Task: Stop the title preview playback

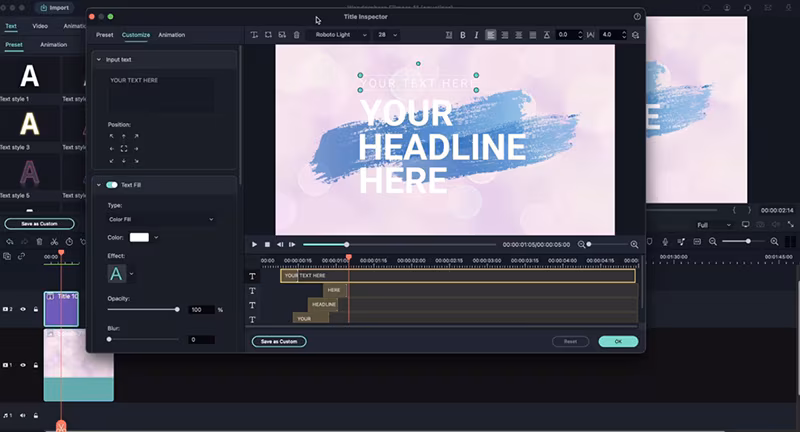Action: 267,244
